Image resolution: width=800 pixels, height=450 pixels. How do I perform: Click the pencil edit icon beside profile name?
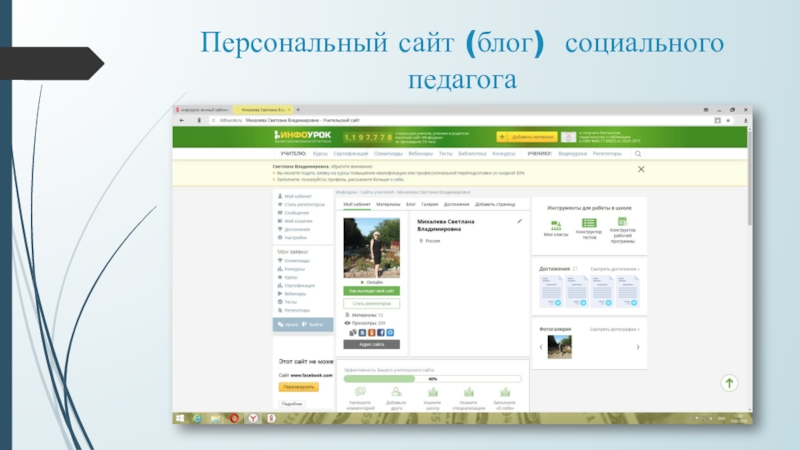[x=518, y=221]
